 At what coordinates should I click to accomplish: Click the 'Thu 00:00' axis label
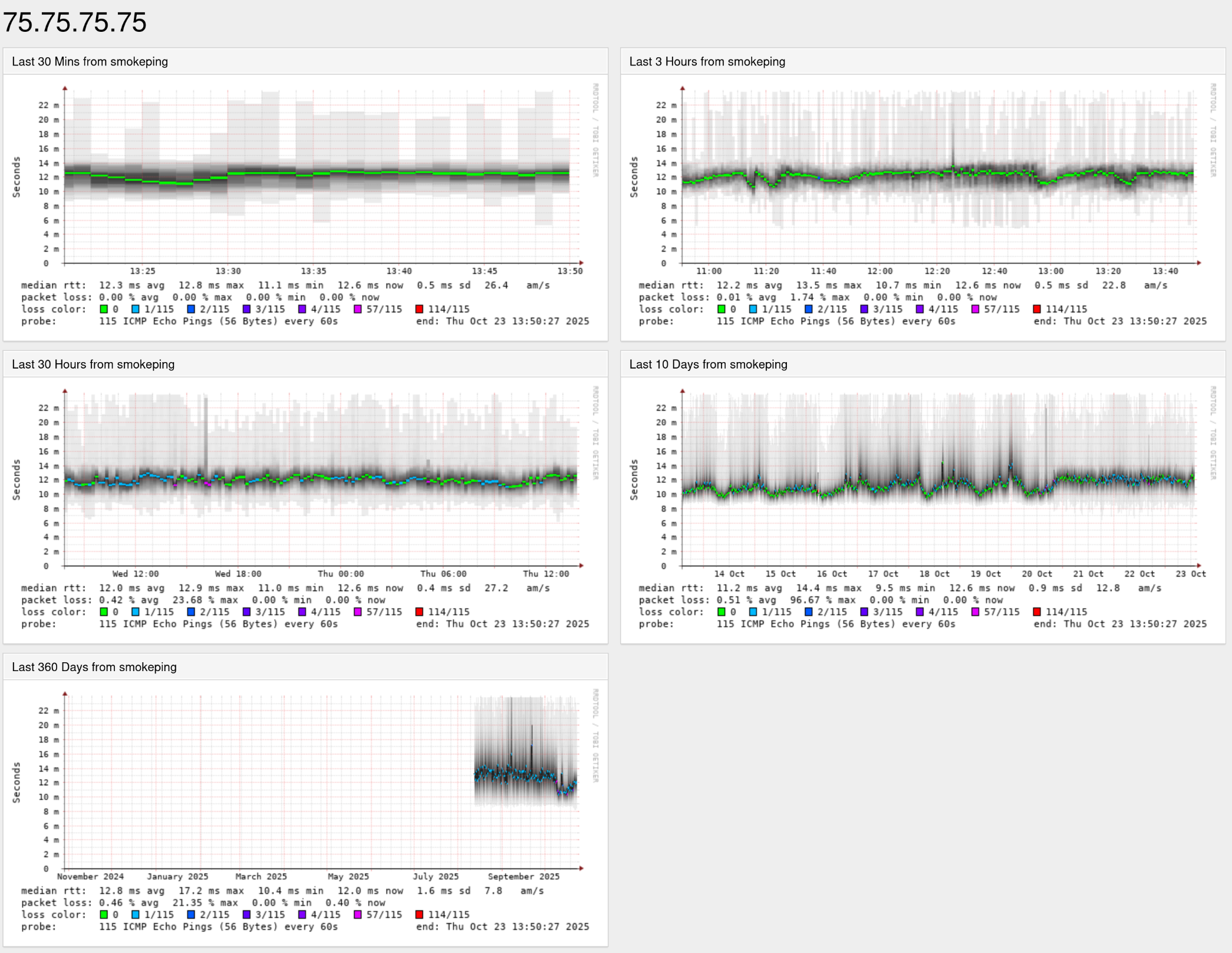[341, 574]
